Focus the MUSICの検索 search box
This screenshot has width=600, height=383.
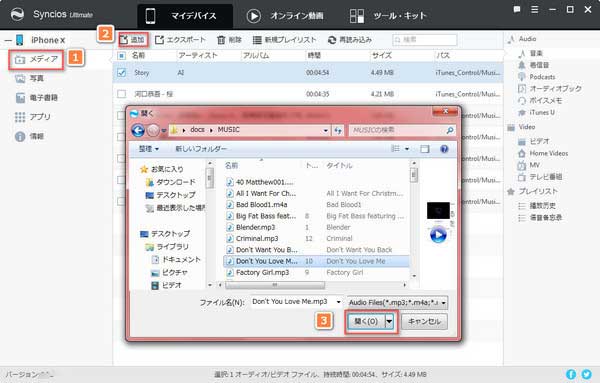[402, 130]
